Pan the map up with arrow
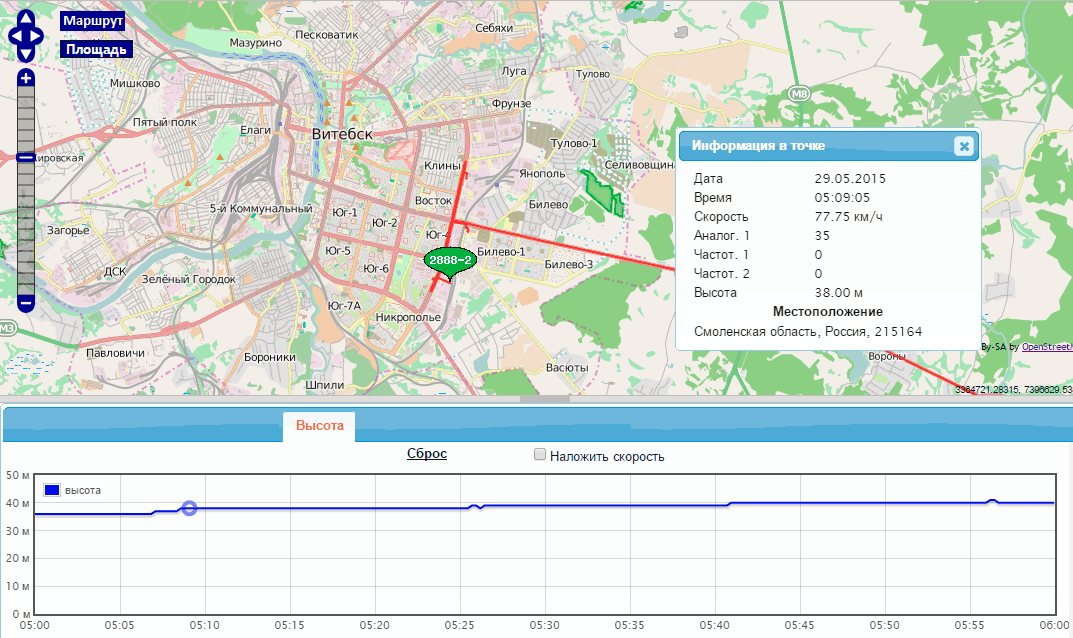1073x638 pixels. pos(25,17)
